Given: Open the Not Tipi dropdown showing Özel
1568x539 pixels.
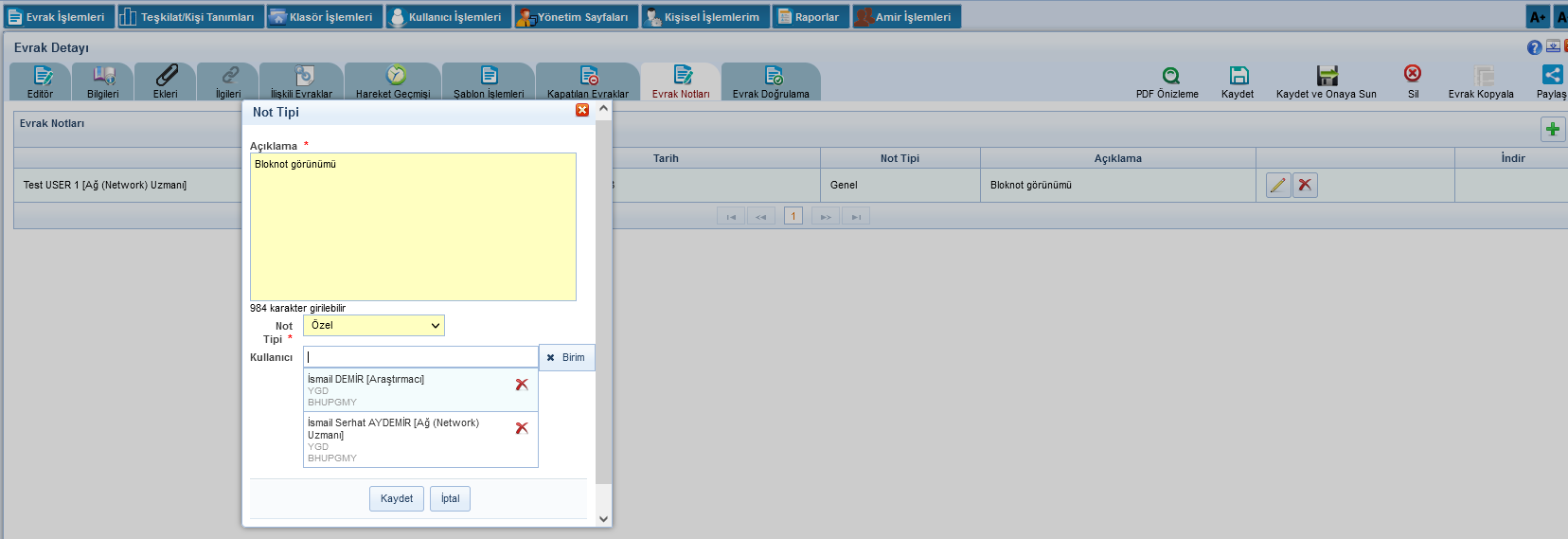Looking at the screenshot, I should pos(374,326).
